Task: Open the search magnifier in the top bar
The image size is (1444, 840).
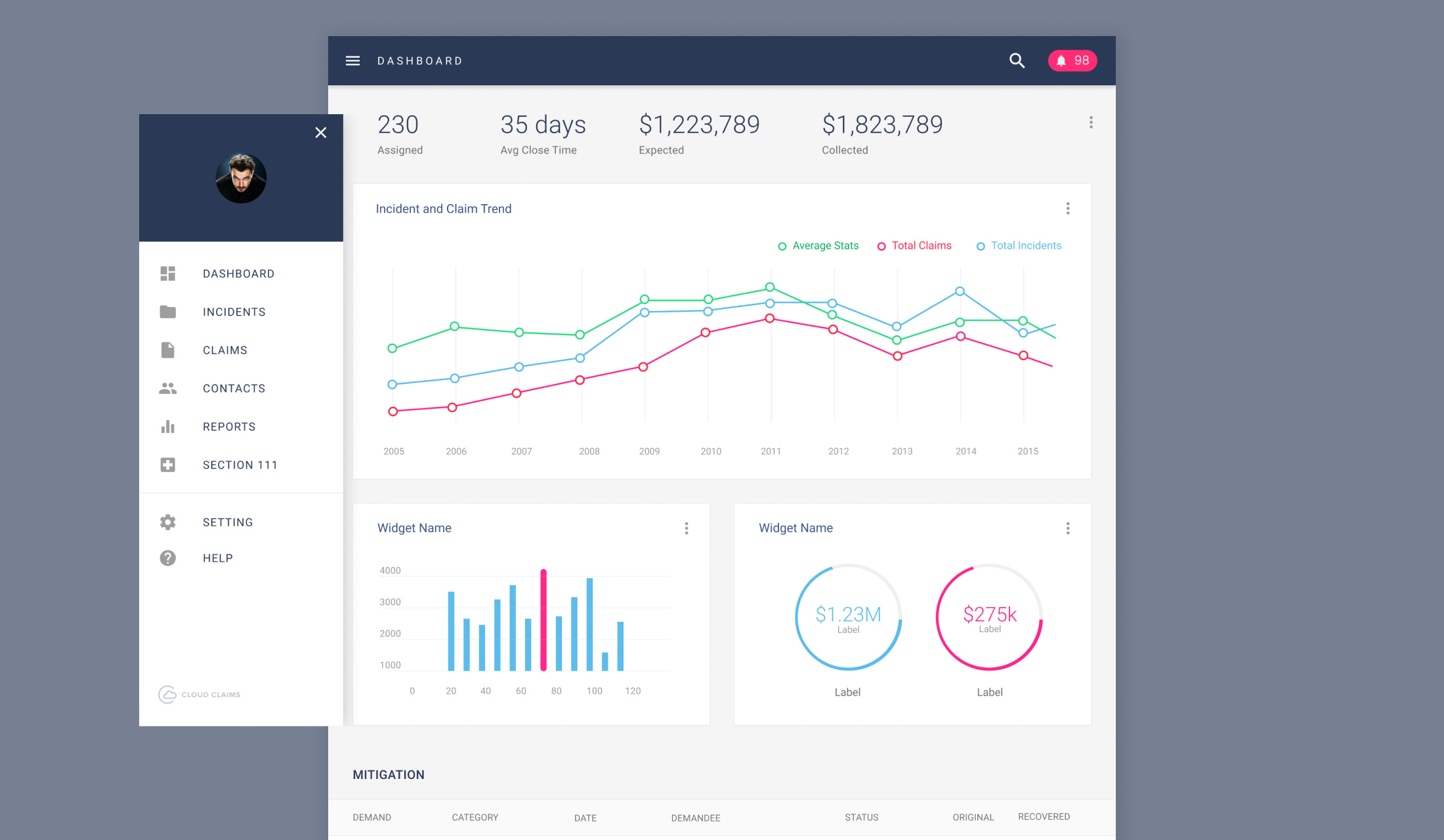Action: [x=1017, y=60]
